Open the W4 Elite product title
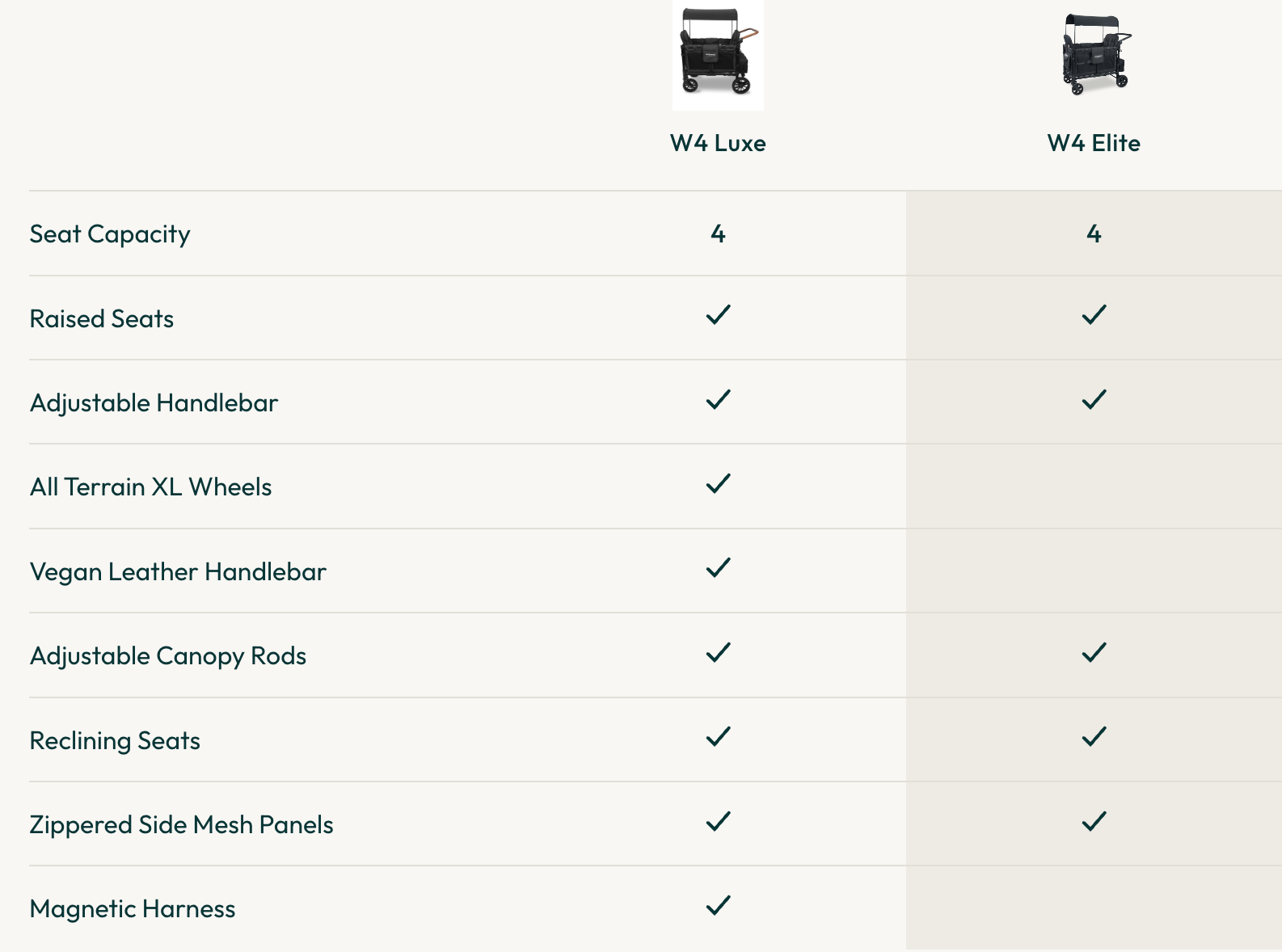 pos(1094,143)
